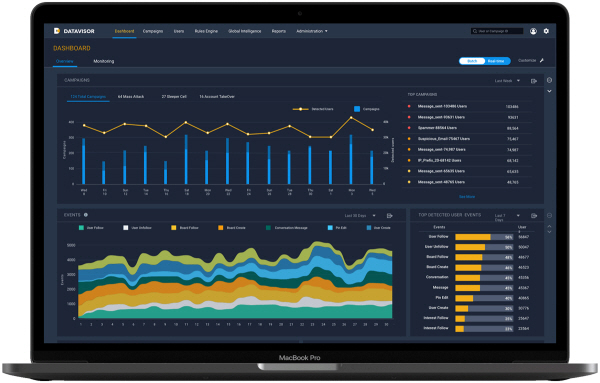This screenshot has width=600, height=383.
Task: Click the Customize wrench icon
Action: coord(542,60)
